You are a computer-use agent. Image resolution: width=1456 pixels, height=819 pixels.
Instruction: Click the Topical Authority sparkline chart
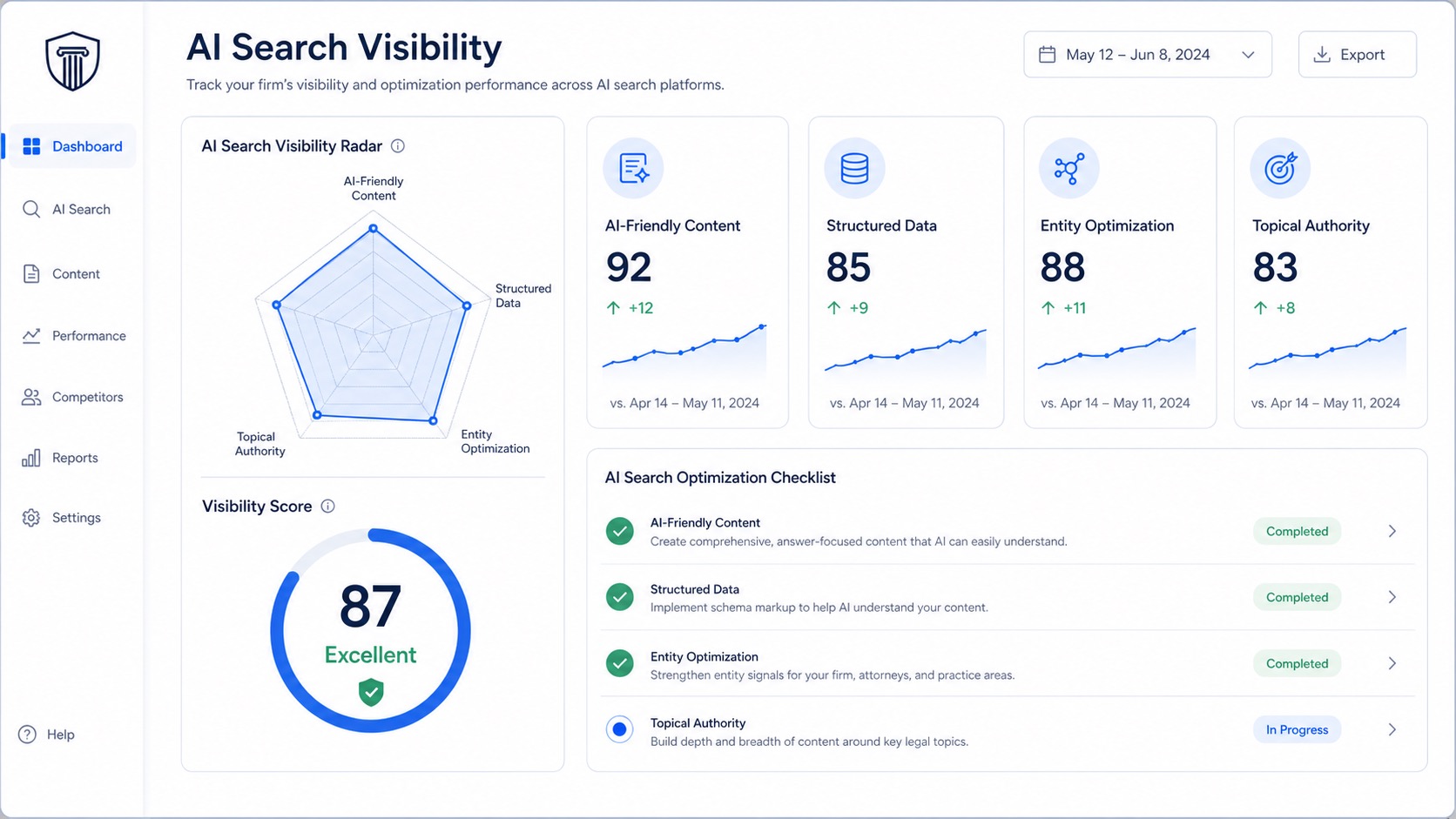(x=1328, y=352)
